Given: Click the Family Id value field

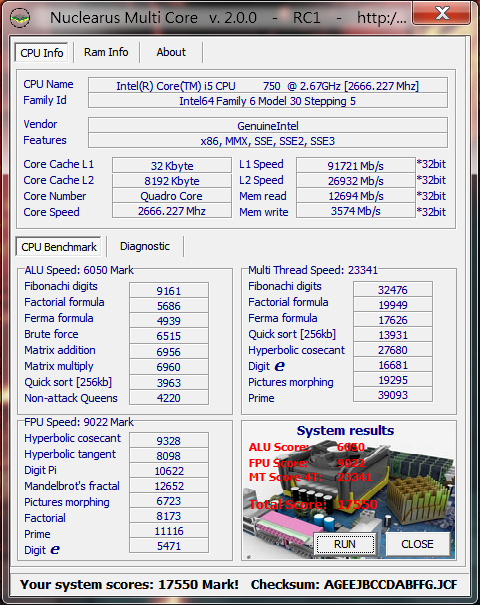Looking at the screenshot, I should click(268, 101).
